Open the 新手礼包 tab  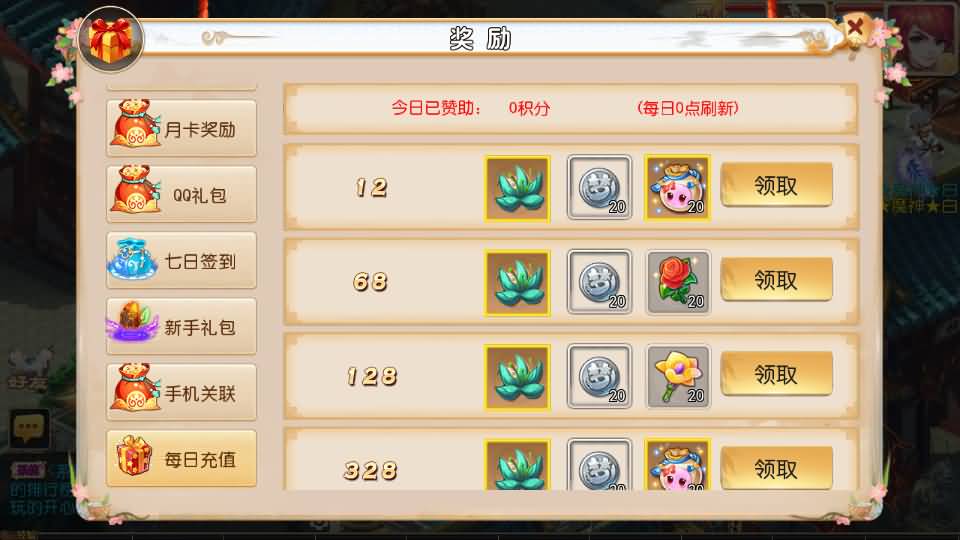click(x=181, y=326)
